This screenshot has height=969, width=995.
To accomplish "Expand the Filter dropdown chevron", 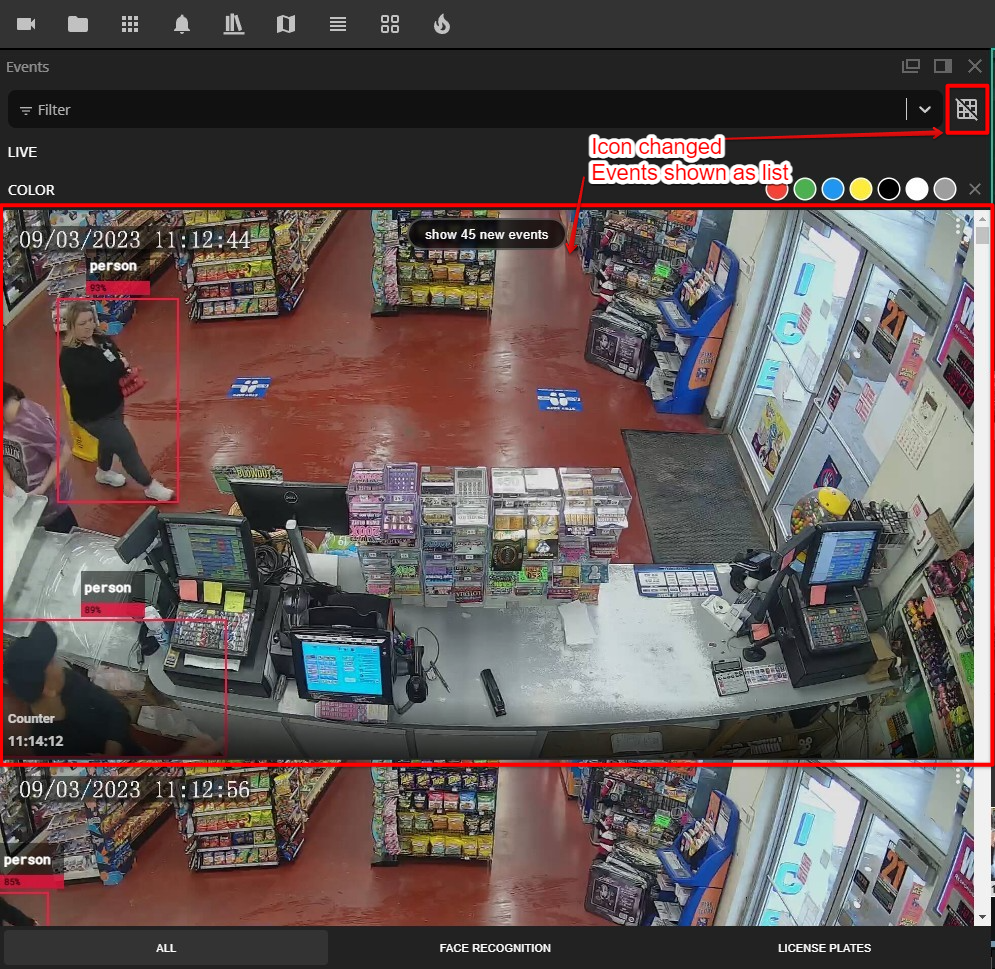I will click(x=924, y=109).
